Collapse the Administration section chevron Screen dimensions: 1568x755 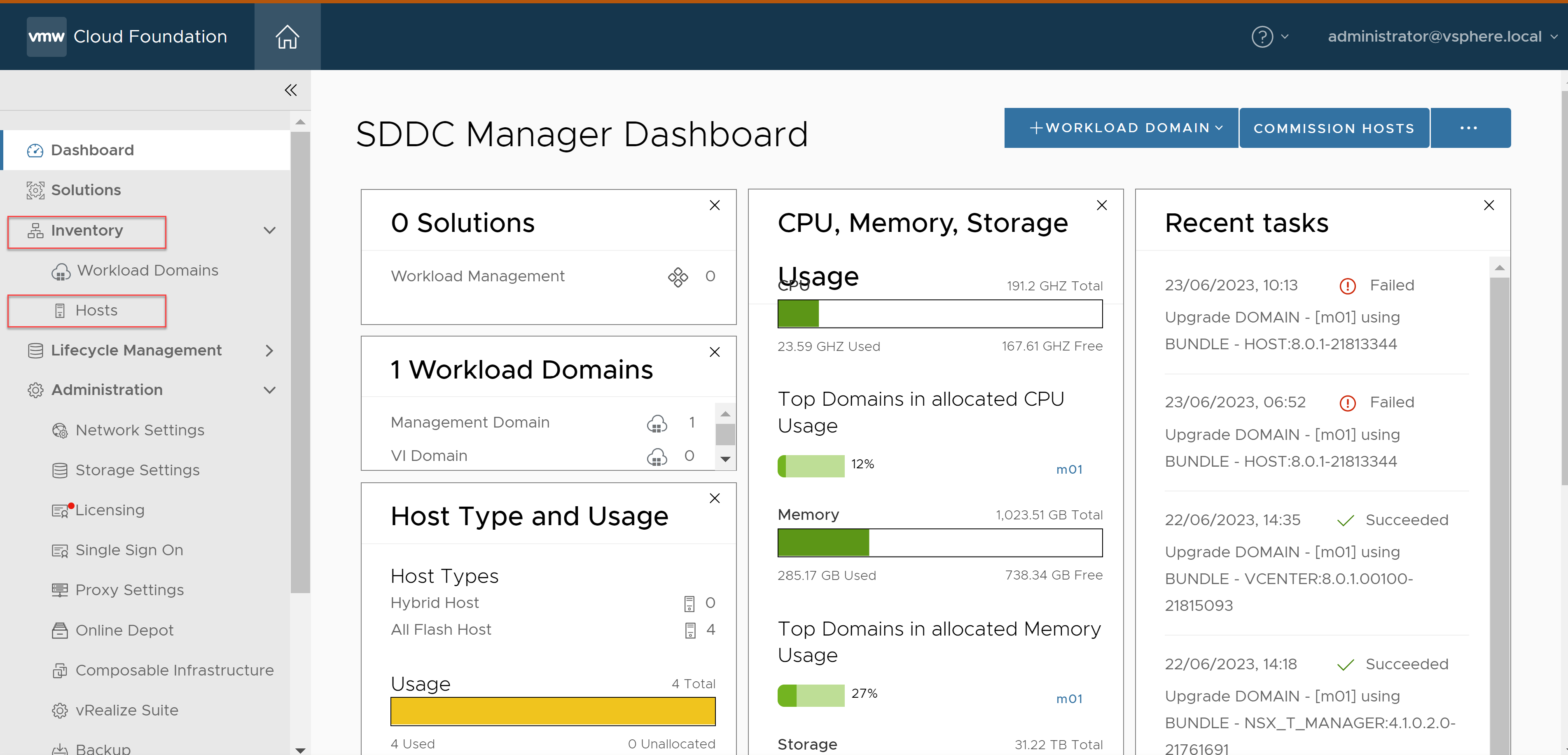click(269, 390)
